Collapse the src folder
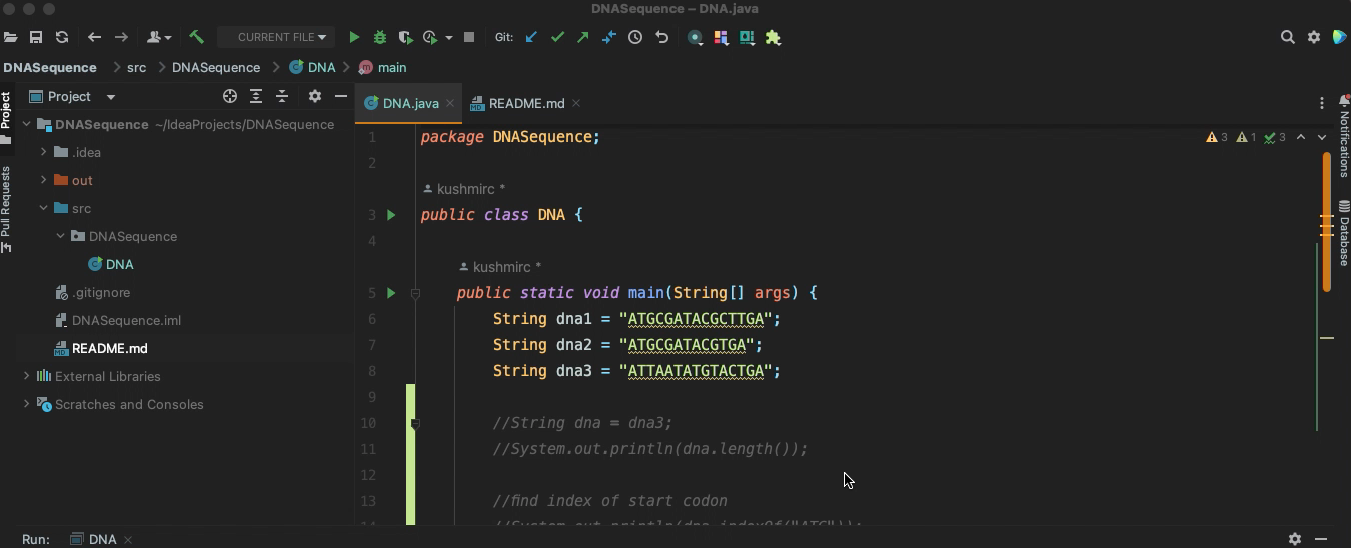The image size is (1351, 548). click(x=43, y=208)
